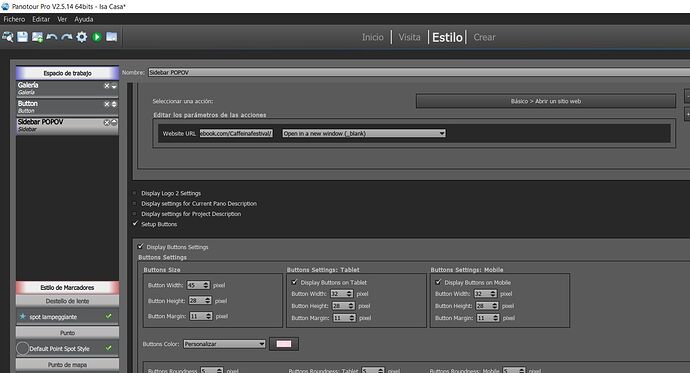This screenshot has width=690, height=373.
Task: Move Galería down with its arrow icon
Action: point(114,86)
